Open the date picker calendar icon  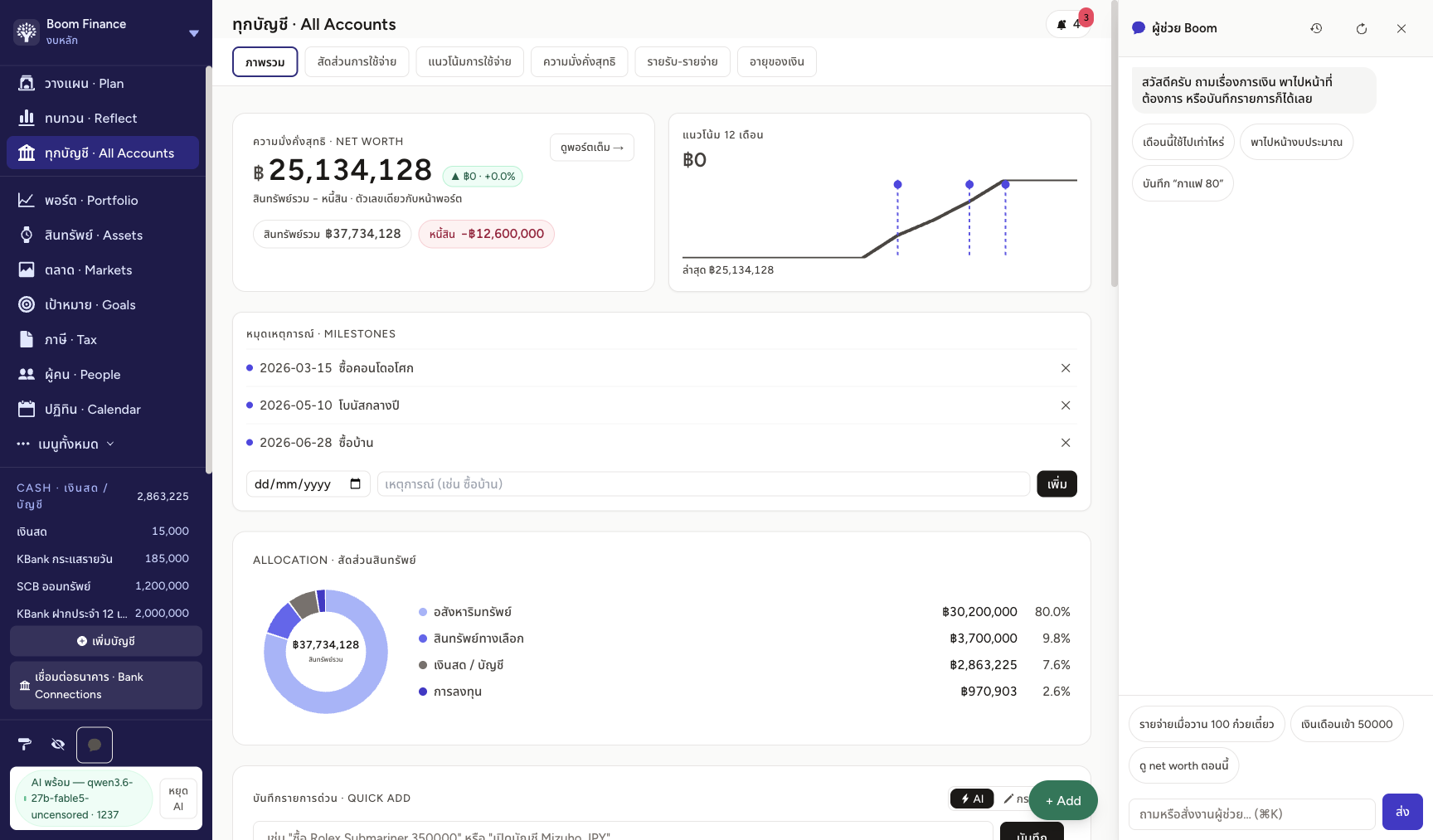pyautogui.click(x=356, y=483)
